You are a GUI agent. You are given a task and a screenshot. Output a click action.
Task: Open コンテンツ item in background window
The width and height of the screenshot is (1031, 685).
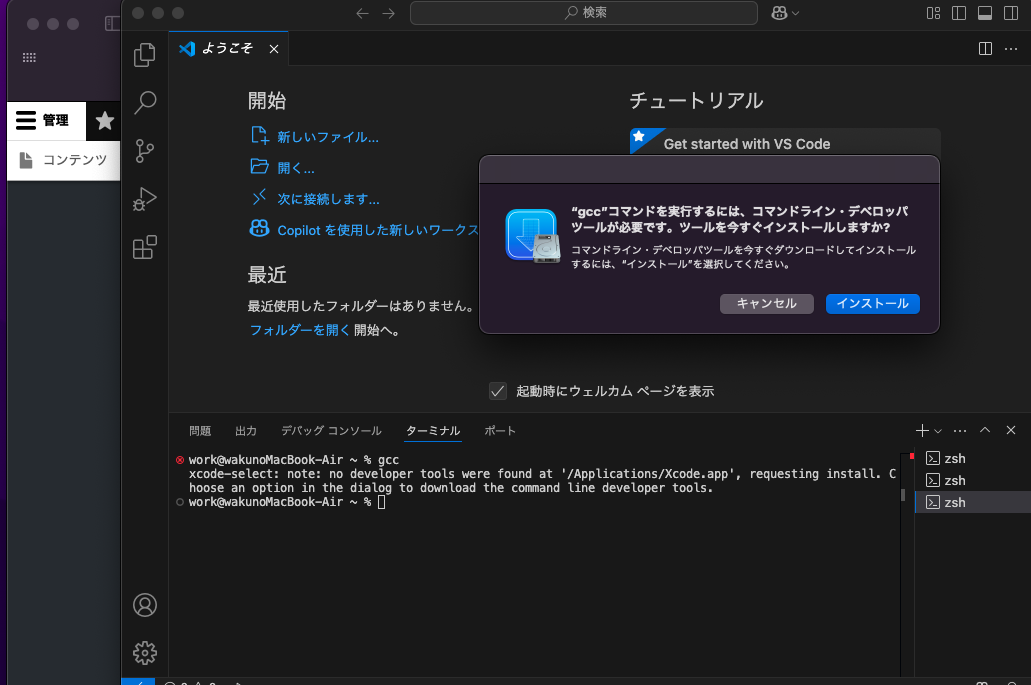(x=64, y=160)
